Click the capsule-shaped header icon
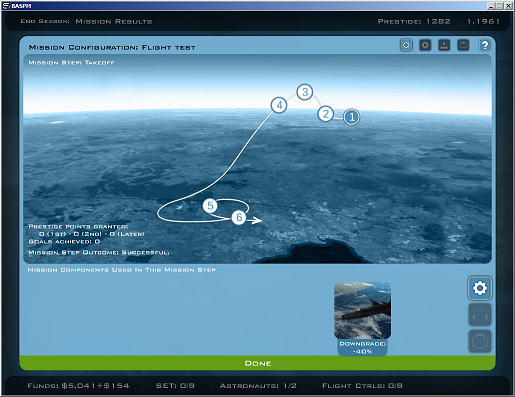This screenshot has height=397, width=515. click(463, 45)
